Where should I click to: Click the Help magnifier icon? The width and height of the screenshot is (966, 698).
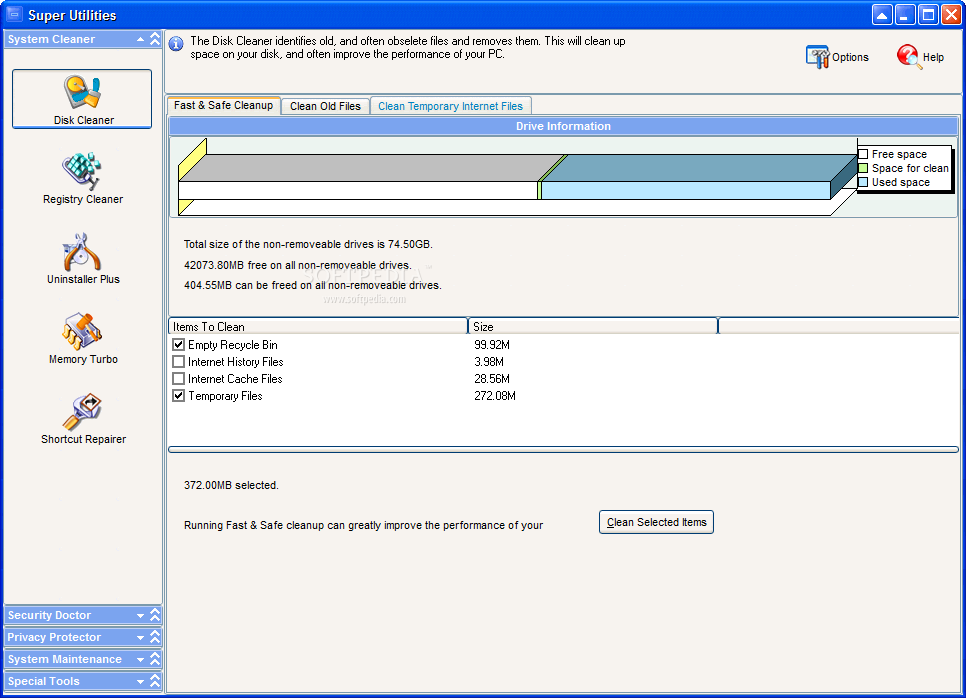(x=909, y=57)
